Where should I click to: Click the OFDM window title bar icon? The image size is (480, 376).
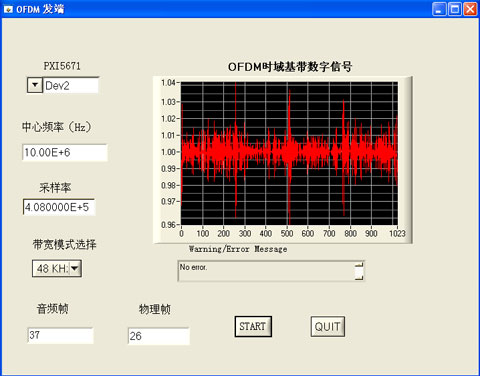tap(8, 9)
